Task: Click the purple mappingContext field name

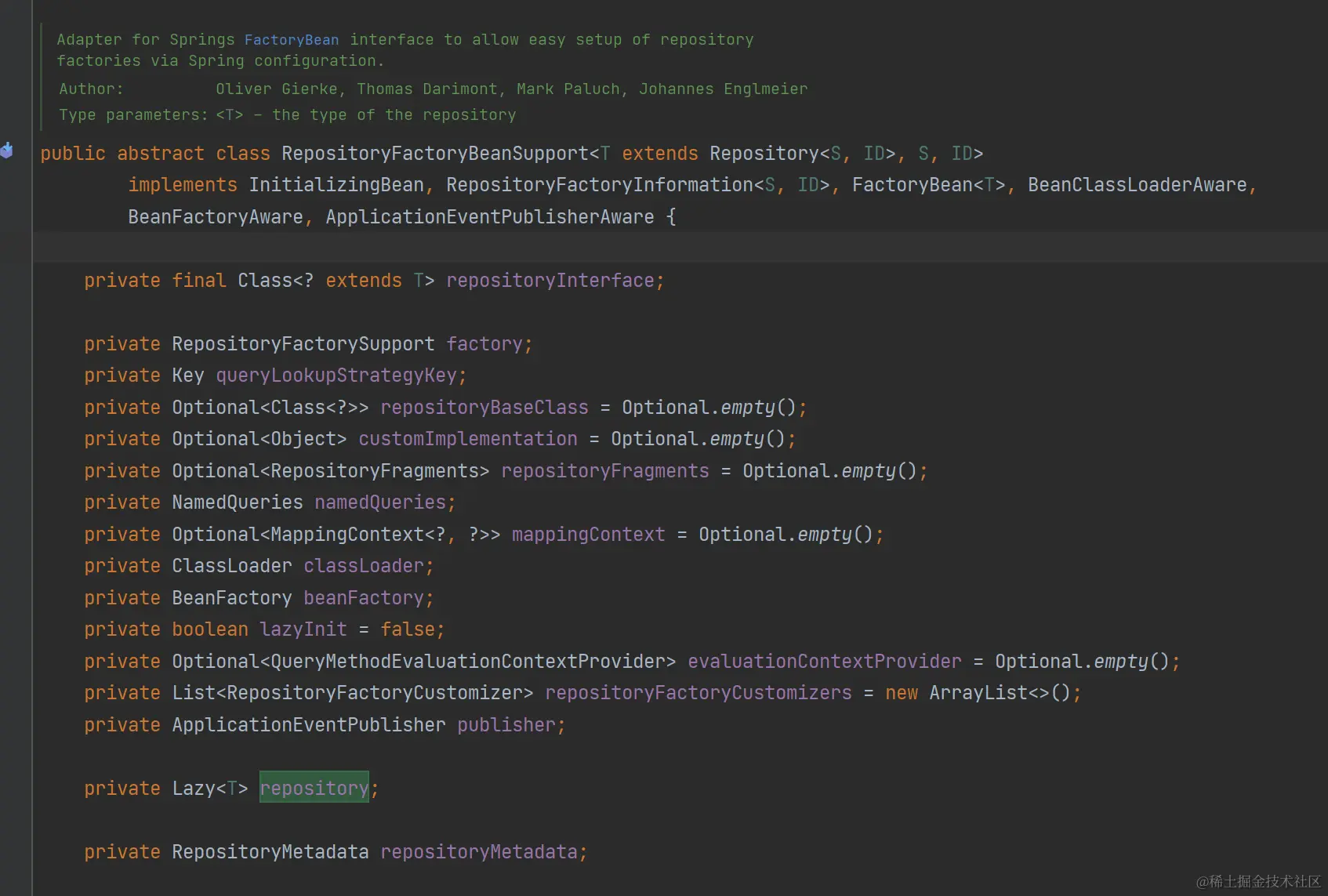Action: 589,535
